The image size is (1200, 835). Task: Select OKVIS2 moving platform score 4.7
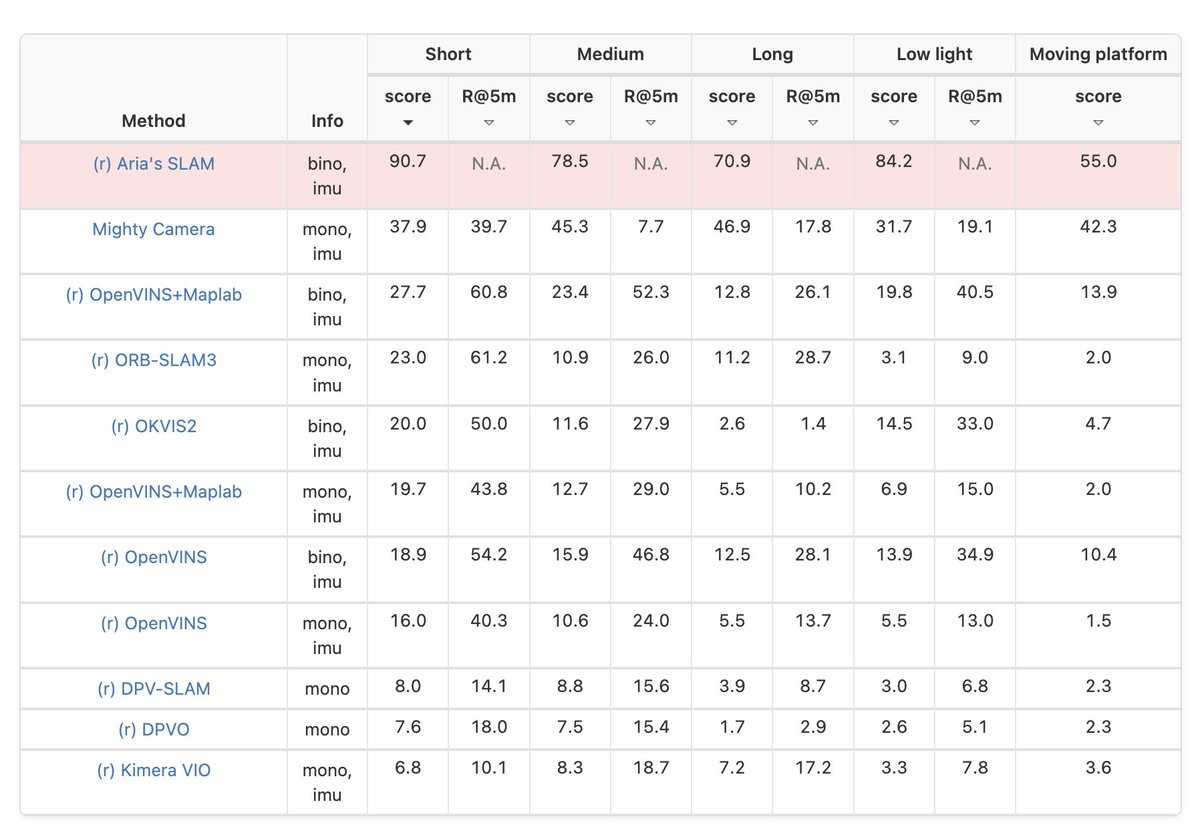[1098, 424]
